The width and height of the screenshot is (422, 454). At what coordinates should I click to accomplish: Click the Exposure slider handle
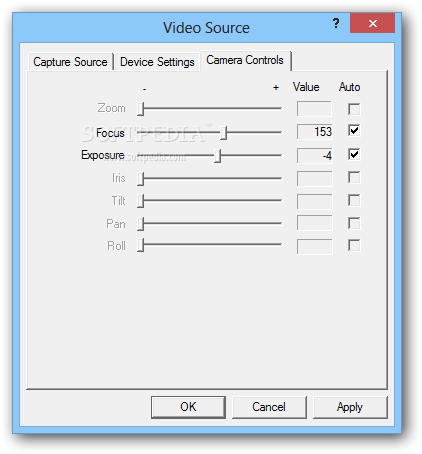point(217,156)
